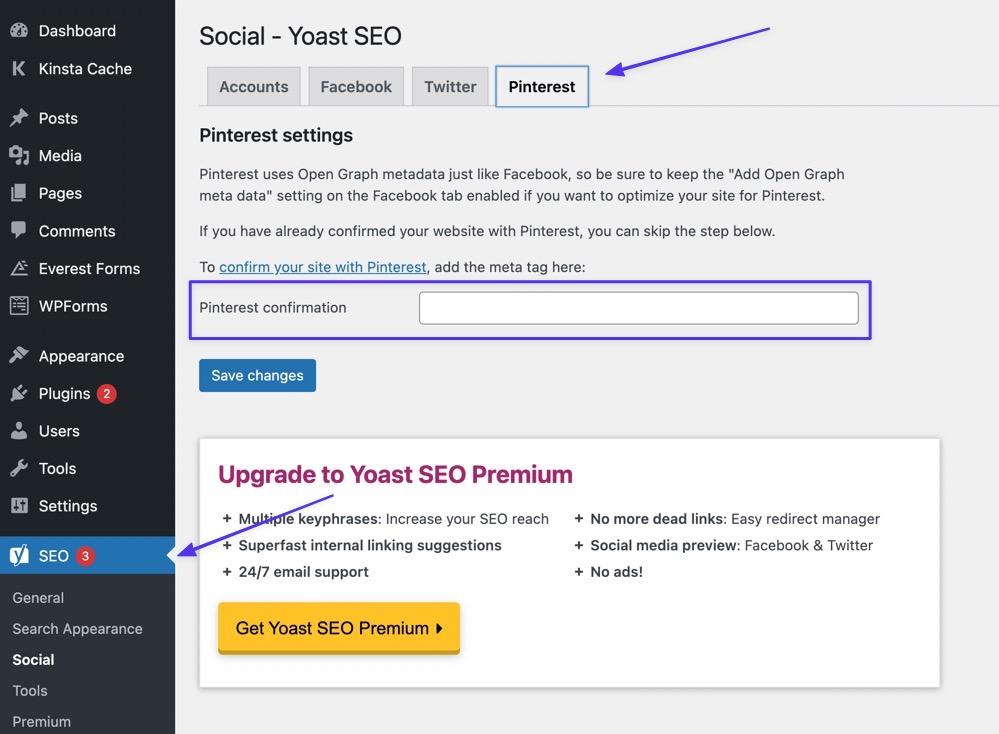The image size is (999, 734).
Task: Open Pages via its sidebar icon
Action: (20, 192)
